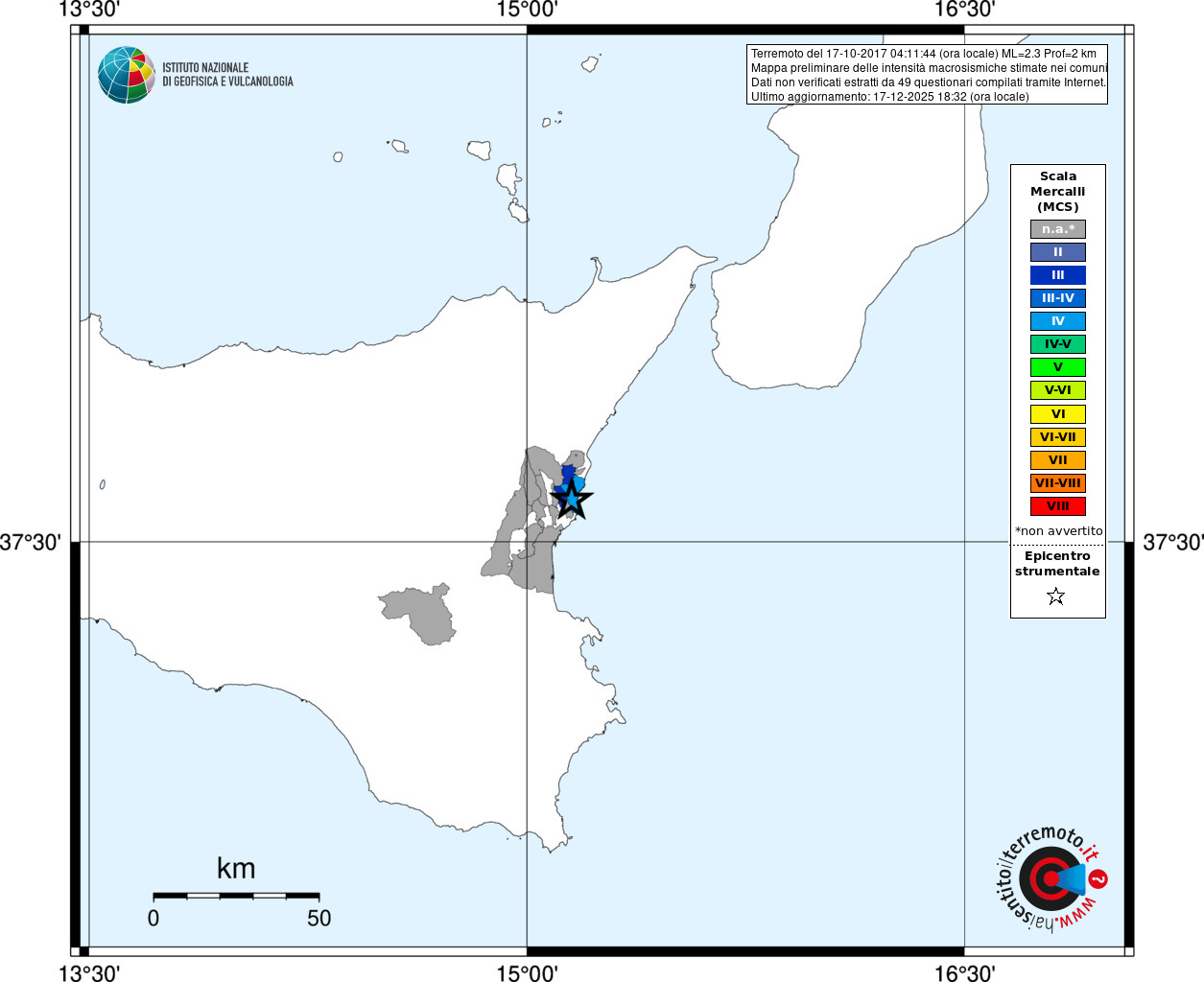Click the Epicentro strumentale label
Screen dimensions: 1204x982
pos(1057,563)
